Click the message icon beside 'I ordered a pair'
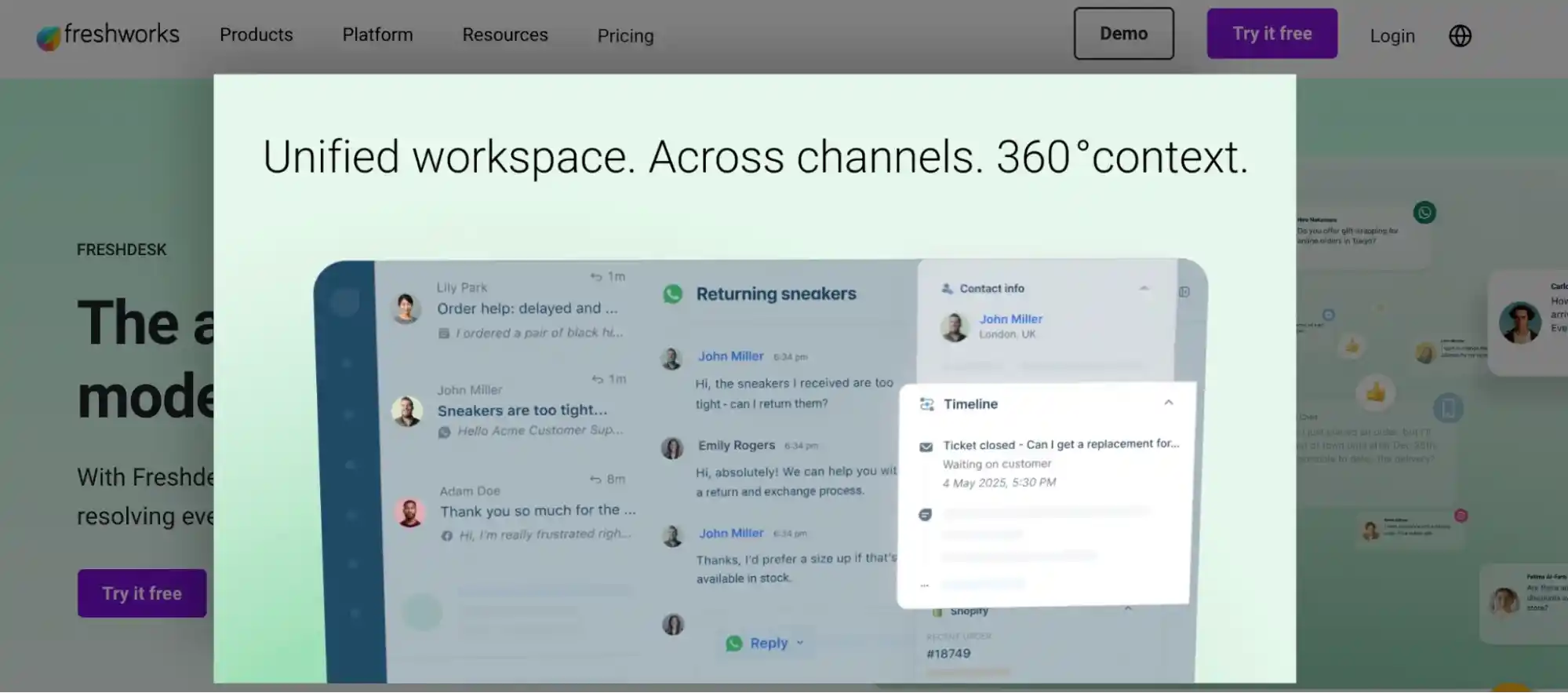 click(x=444, y=334)
